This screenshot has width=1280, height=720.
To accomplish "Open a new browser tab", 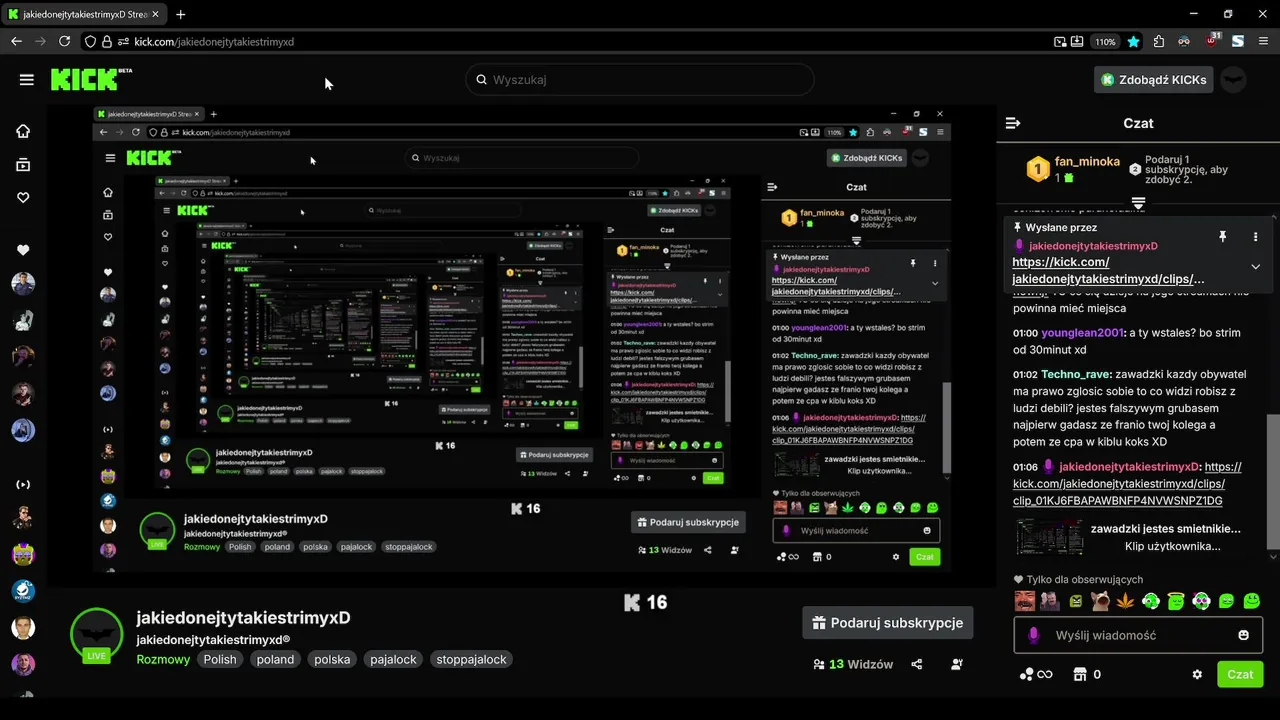I will (x=180, y=15).
